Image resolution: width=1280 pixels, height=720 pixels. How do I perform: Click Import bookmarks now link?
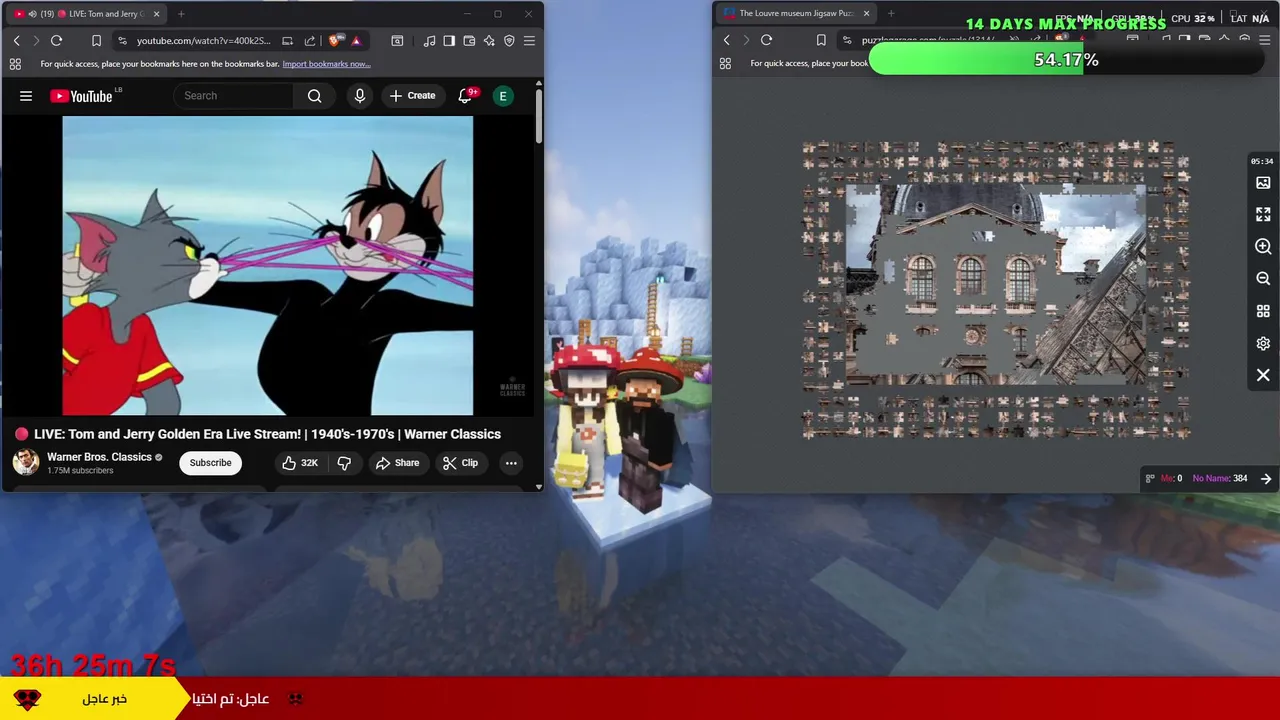326,64
